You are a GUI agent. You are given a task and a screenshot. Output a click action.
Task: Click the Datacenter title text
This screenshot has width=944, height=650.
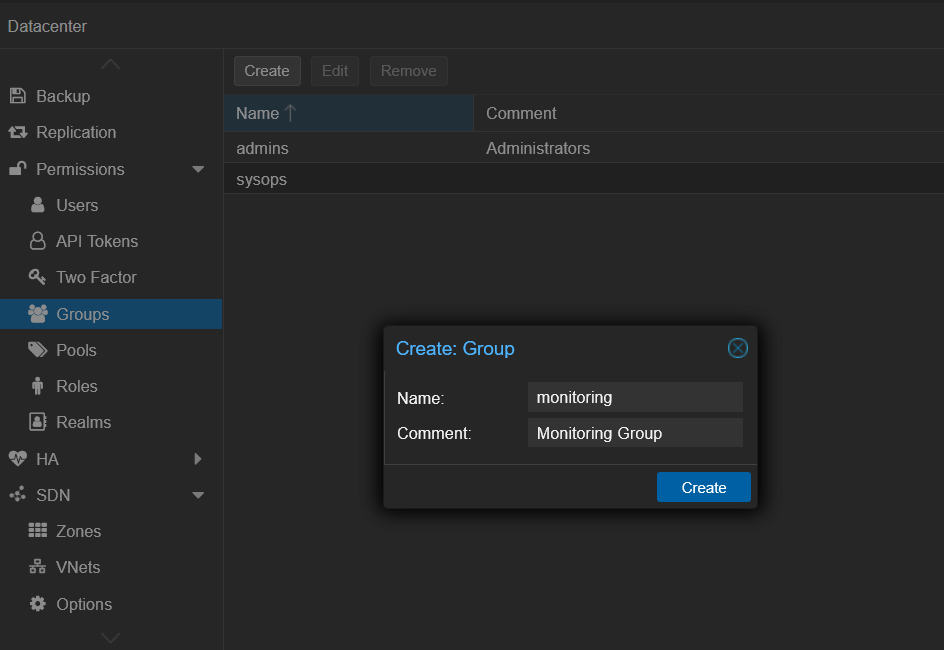47,26
